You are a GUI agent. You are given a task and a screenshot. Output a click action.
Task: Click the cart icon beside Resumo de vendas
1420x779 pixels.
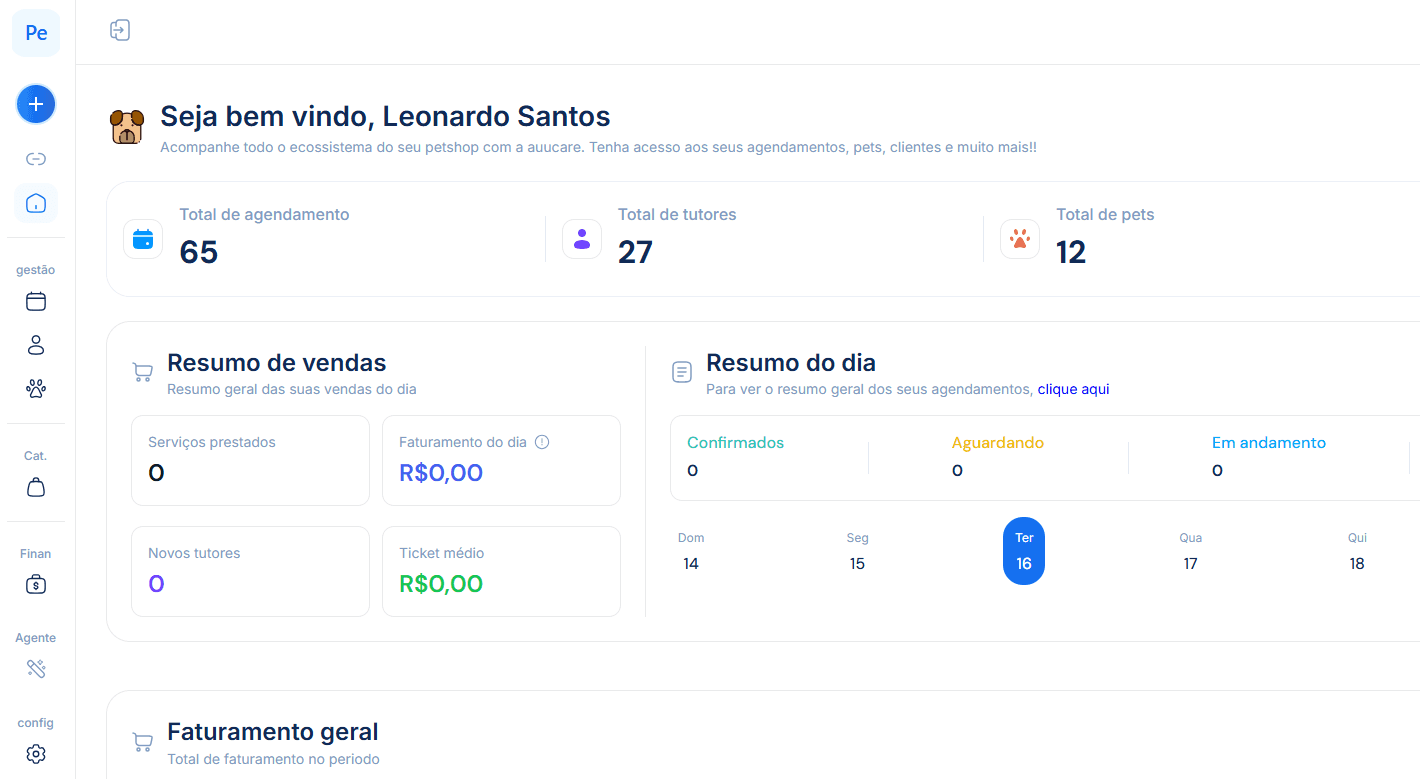(143, 371)
